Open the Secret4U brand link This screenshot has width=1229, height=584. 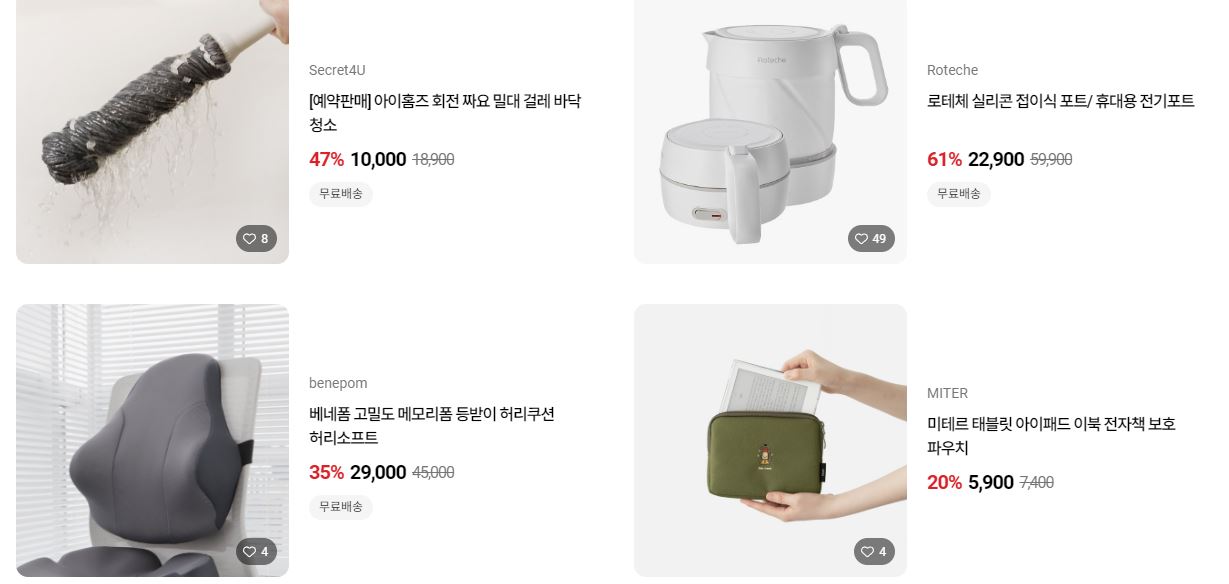[x=337, y=70]
